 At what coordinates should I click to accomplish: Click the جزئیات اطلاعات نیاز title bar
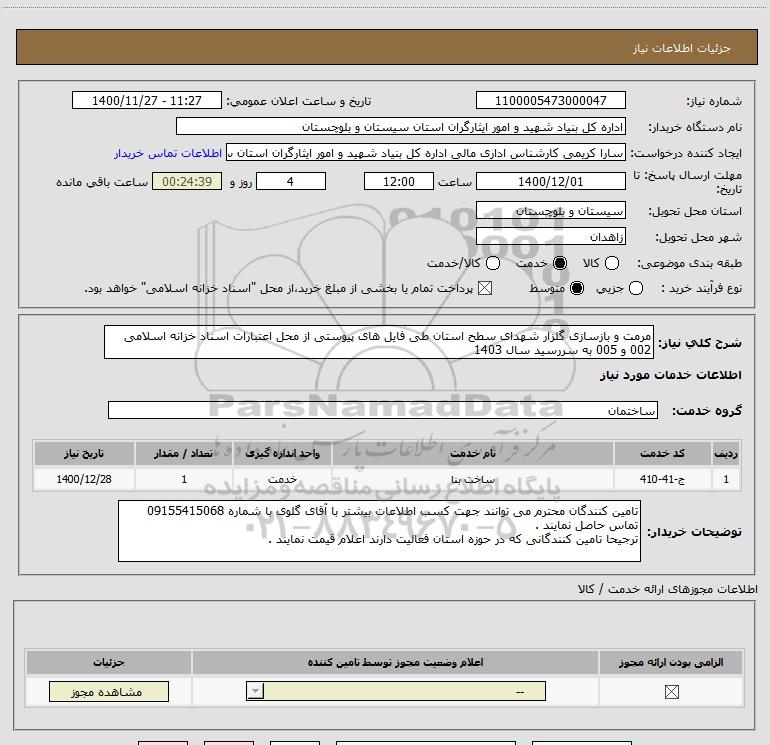tap(387, 47)
